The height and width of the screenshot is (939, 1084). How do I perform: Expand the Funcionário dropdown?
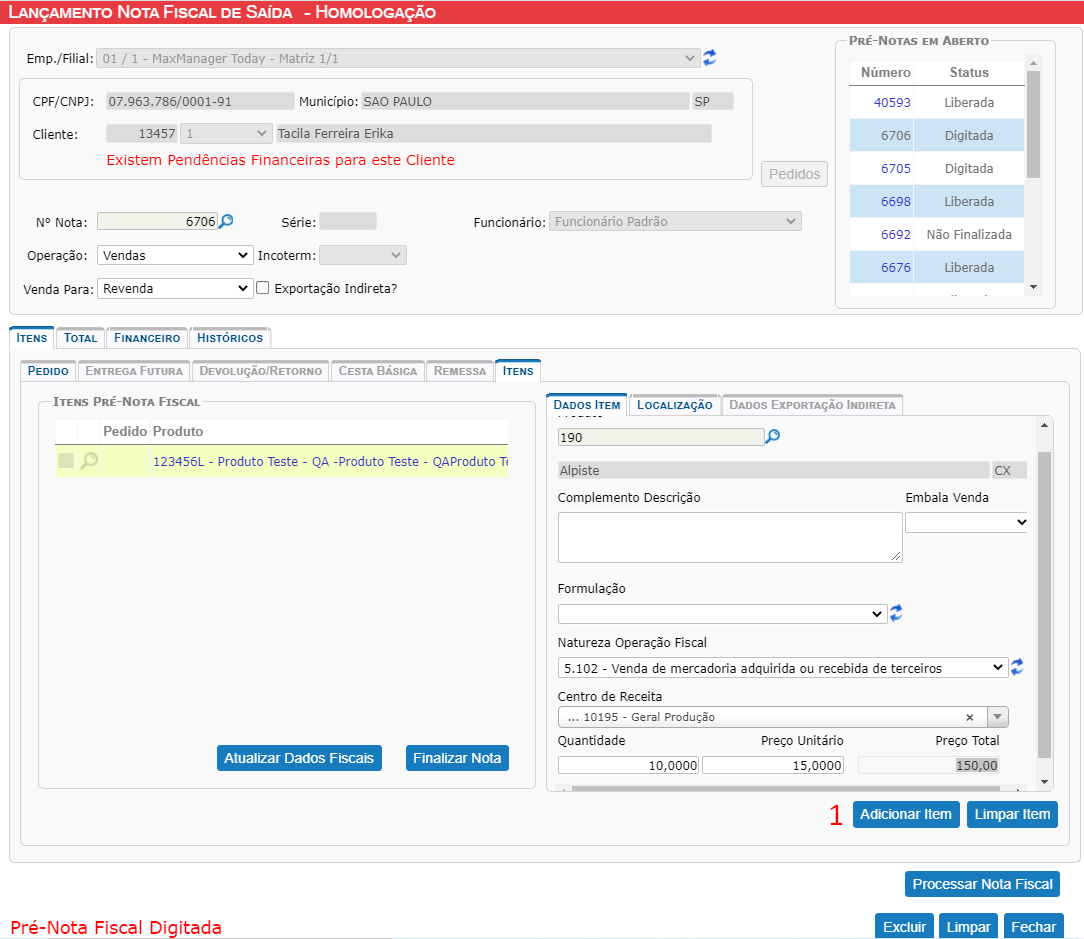coord(675,221)
